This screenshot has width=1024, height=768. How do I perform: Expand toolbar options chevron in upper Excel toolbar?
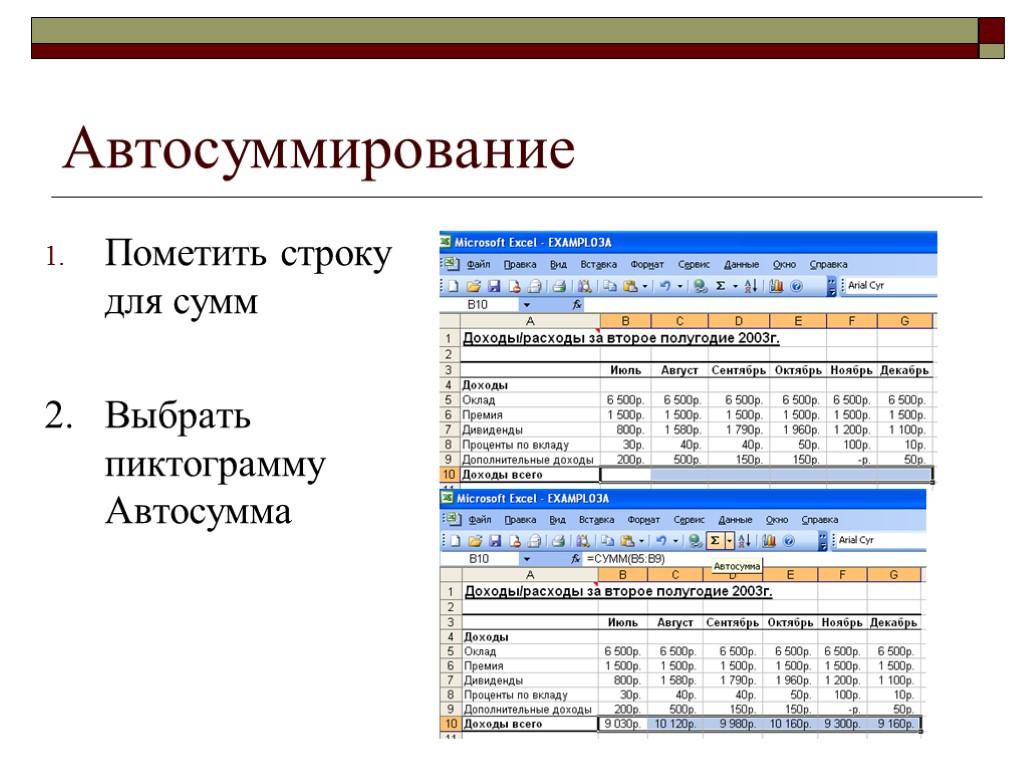pyautogui.click(x=831, y=286)
